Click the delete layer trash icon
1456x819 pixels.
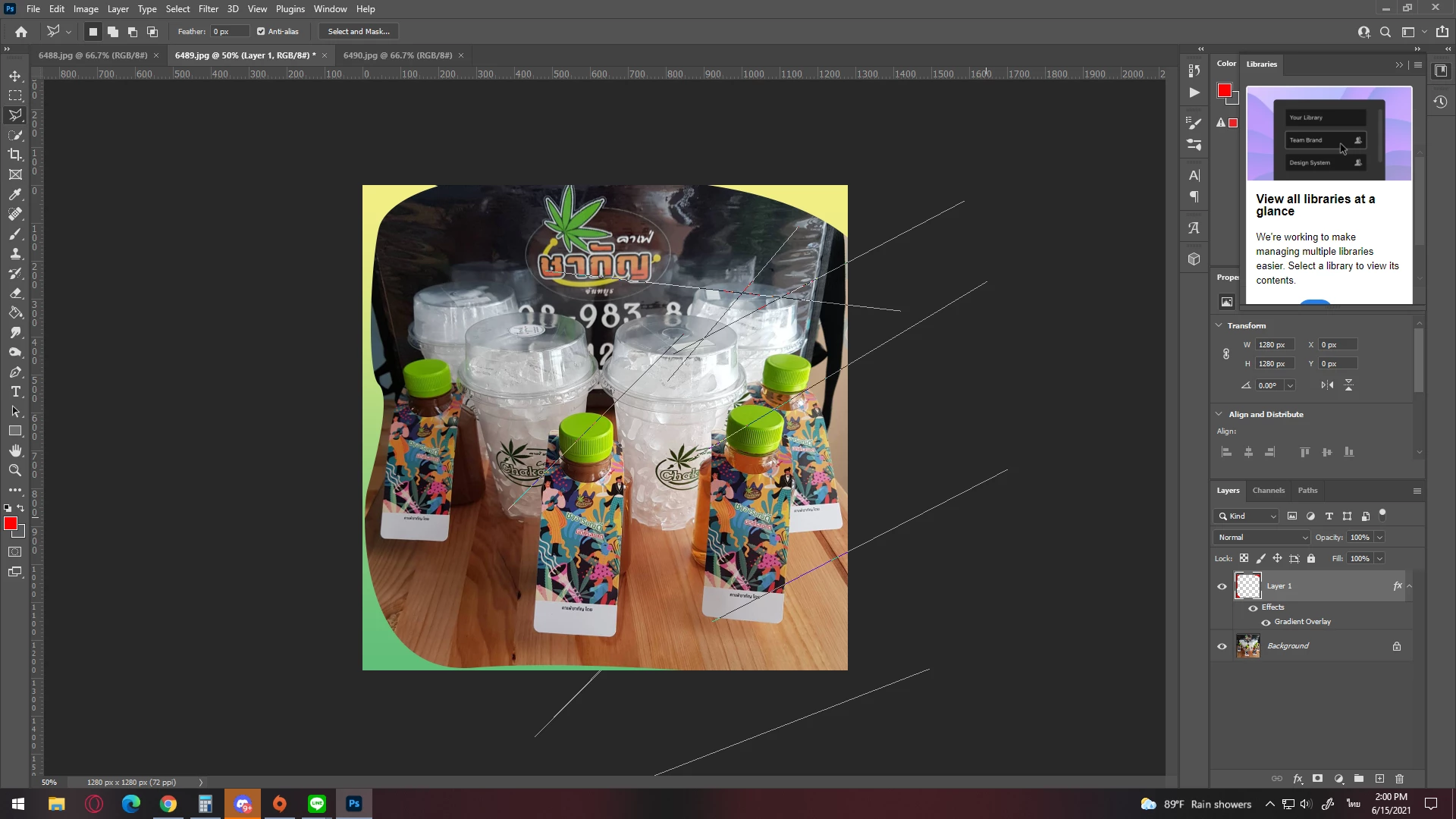(x=1400, y=779)
